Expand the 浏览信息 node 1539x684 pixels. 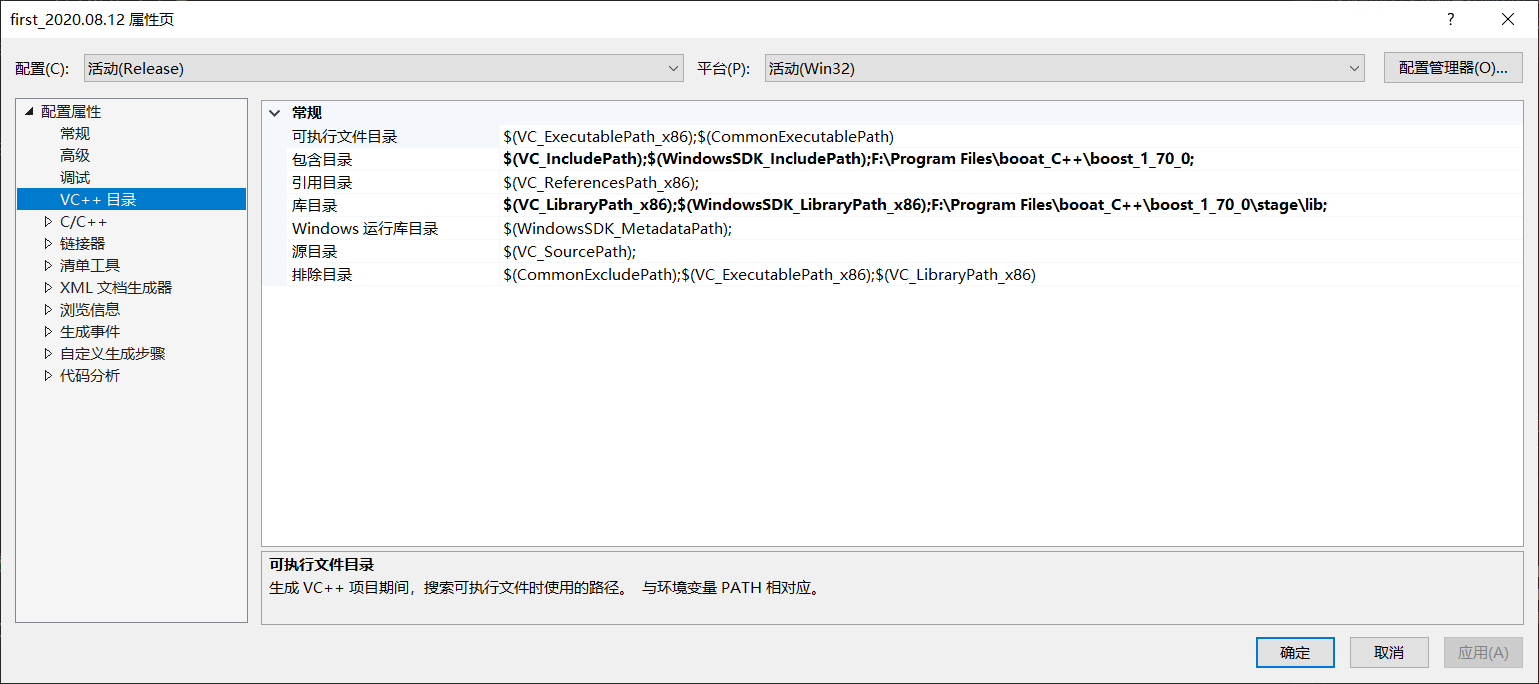(46, 309)
